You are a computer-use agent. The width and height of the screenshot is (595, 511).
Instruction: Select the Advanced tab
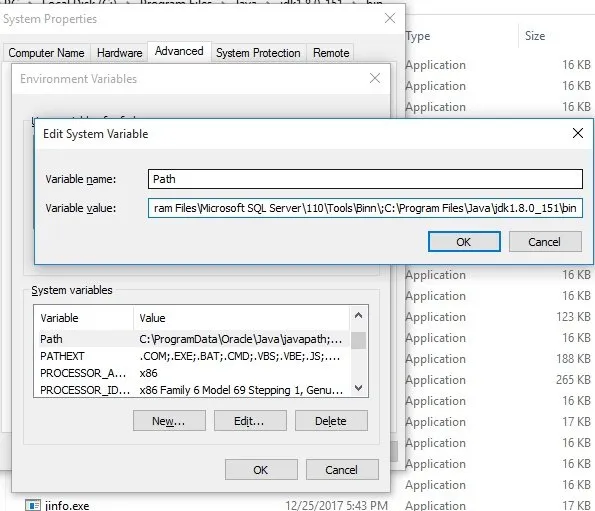tap(179, 51)
